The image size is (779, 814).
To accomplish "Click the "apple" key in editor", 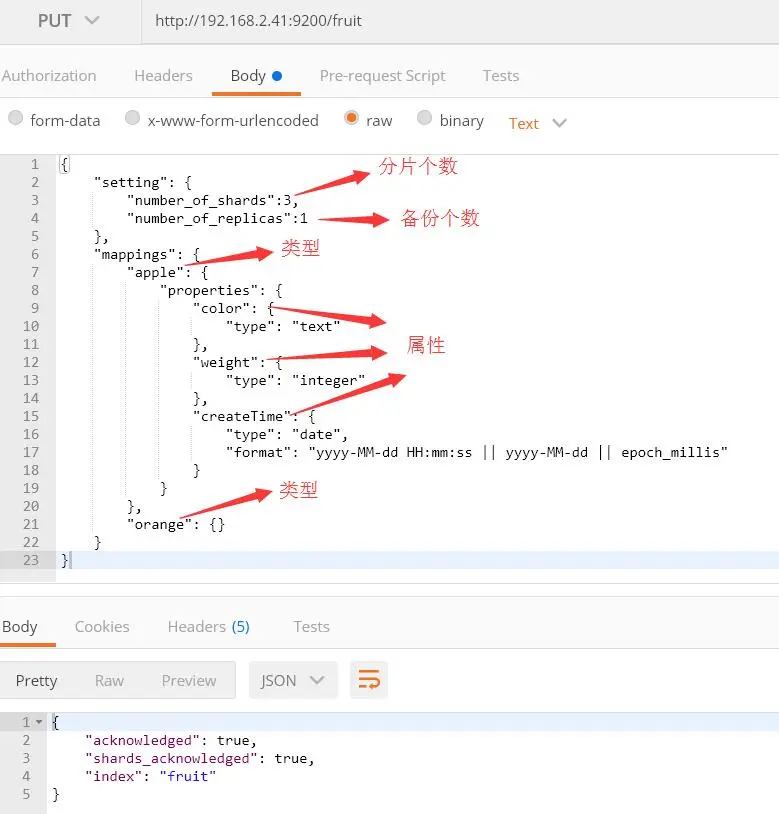I will pyautogui.click(x=155, y=273).
